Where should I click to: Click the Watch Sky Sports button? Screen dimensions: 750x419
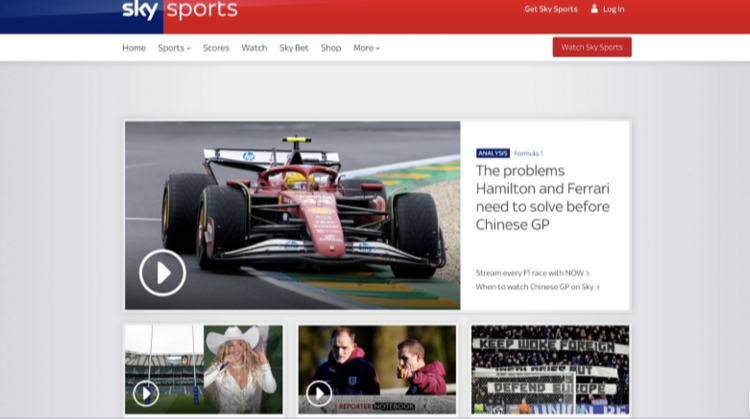coord(592,47)
